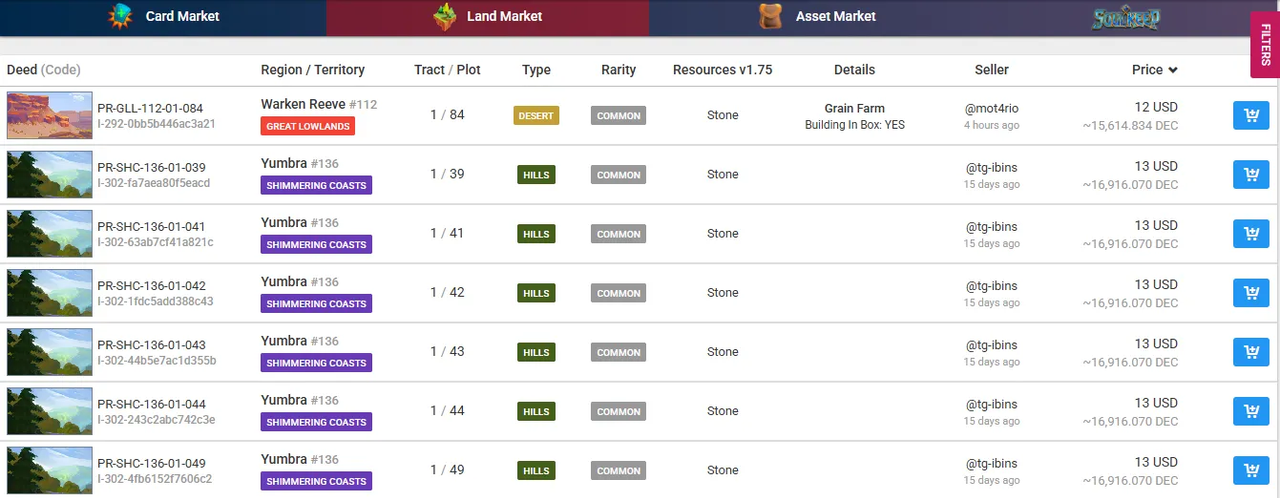Add plot PR-GLL-112-01-084 to cart
This screenshot has height=498, width=1280.
[x=1251, y=116]
